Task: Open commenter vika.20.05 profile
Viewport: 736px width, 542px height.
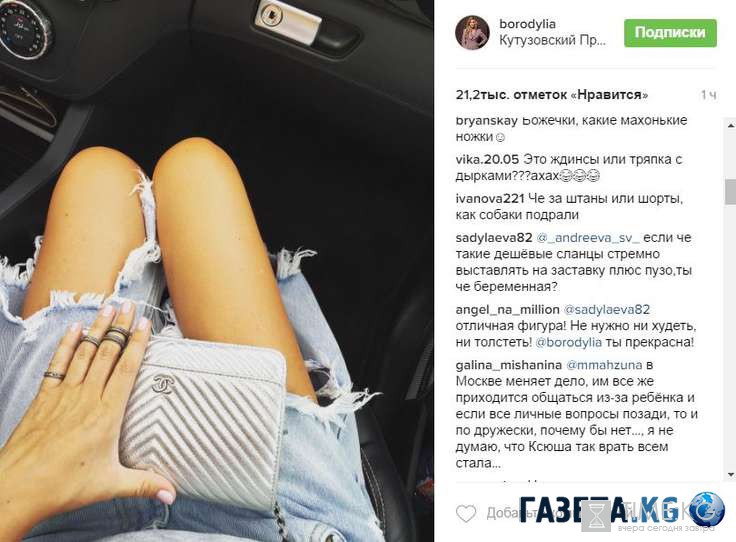Action: tap(487, 160)
